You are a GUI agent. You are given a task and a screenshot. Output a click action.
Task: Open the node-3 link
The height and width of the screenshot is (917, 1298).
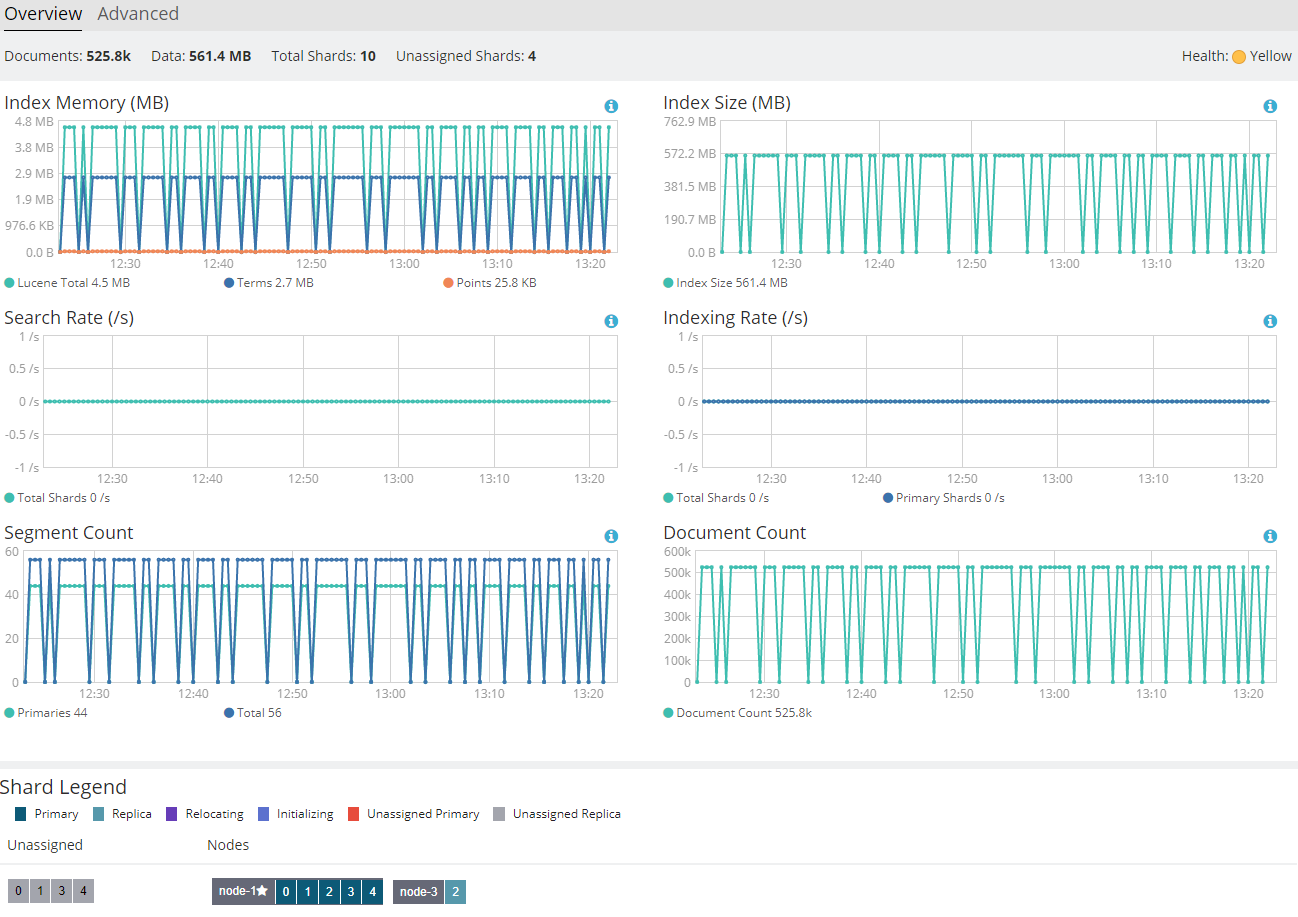coord(419,892)
